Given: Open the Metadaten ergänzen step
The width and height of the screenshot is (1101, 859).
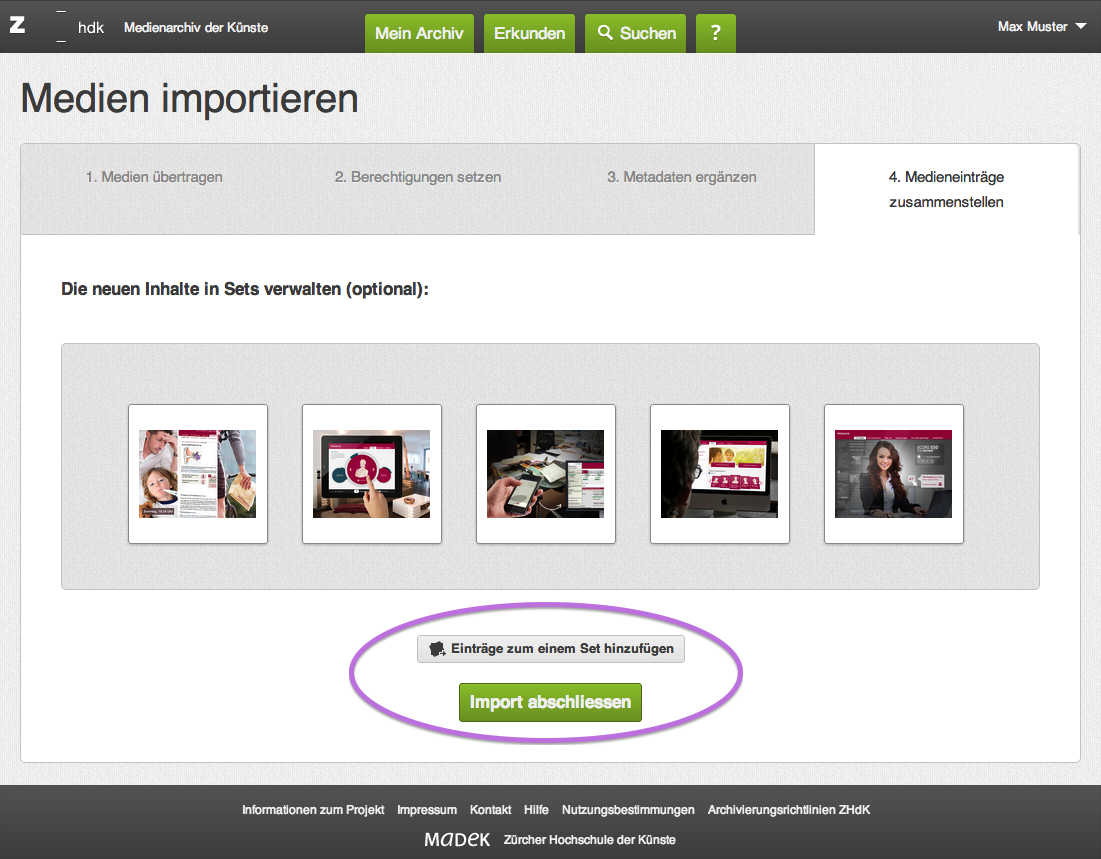Looking at the screenshot, I should click(681, 177).
